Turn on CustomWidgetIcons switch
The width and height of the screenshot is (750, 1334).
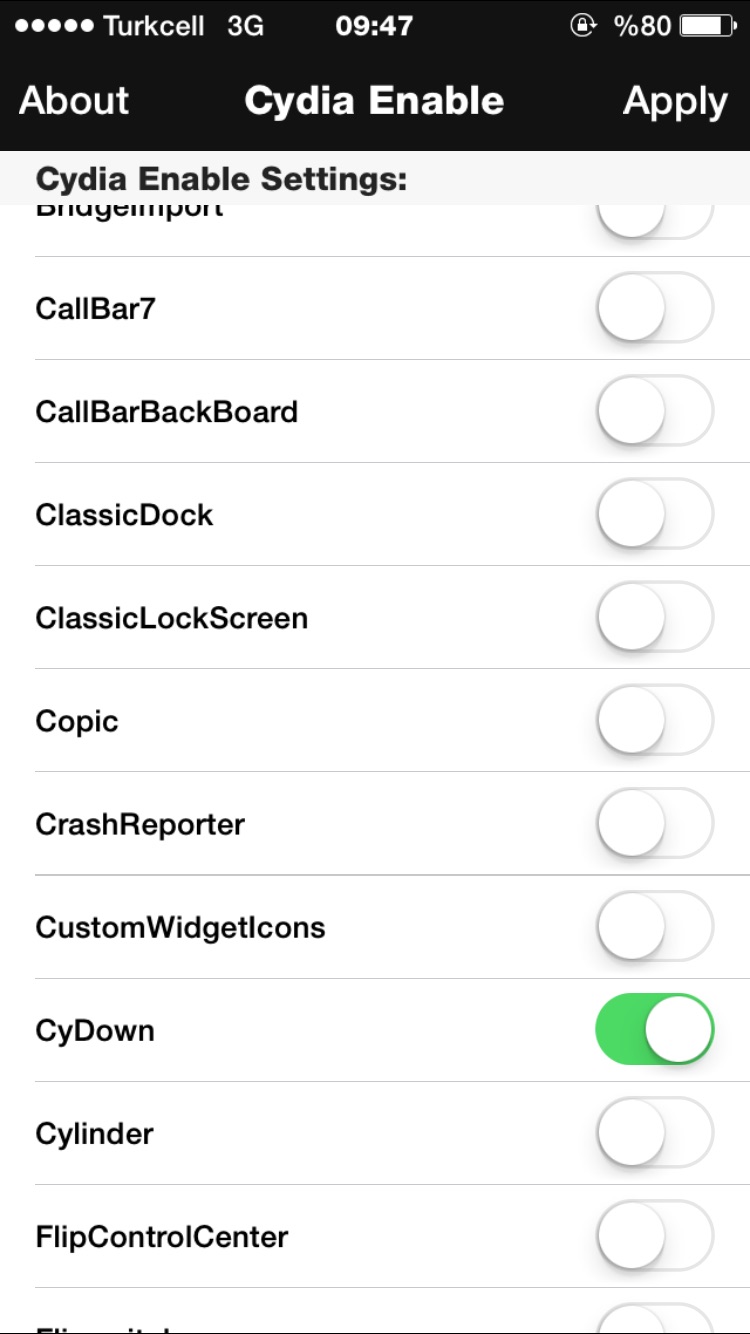[655, 926]
